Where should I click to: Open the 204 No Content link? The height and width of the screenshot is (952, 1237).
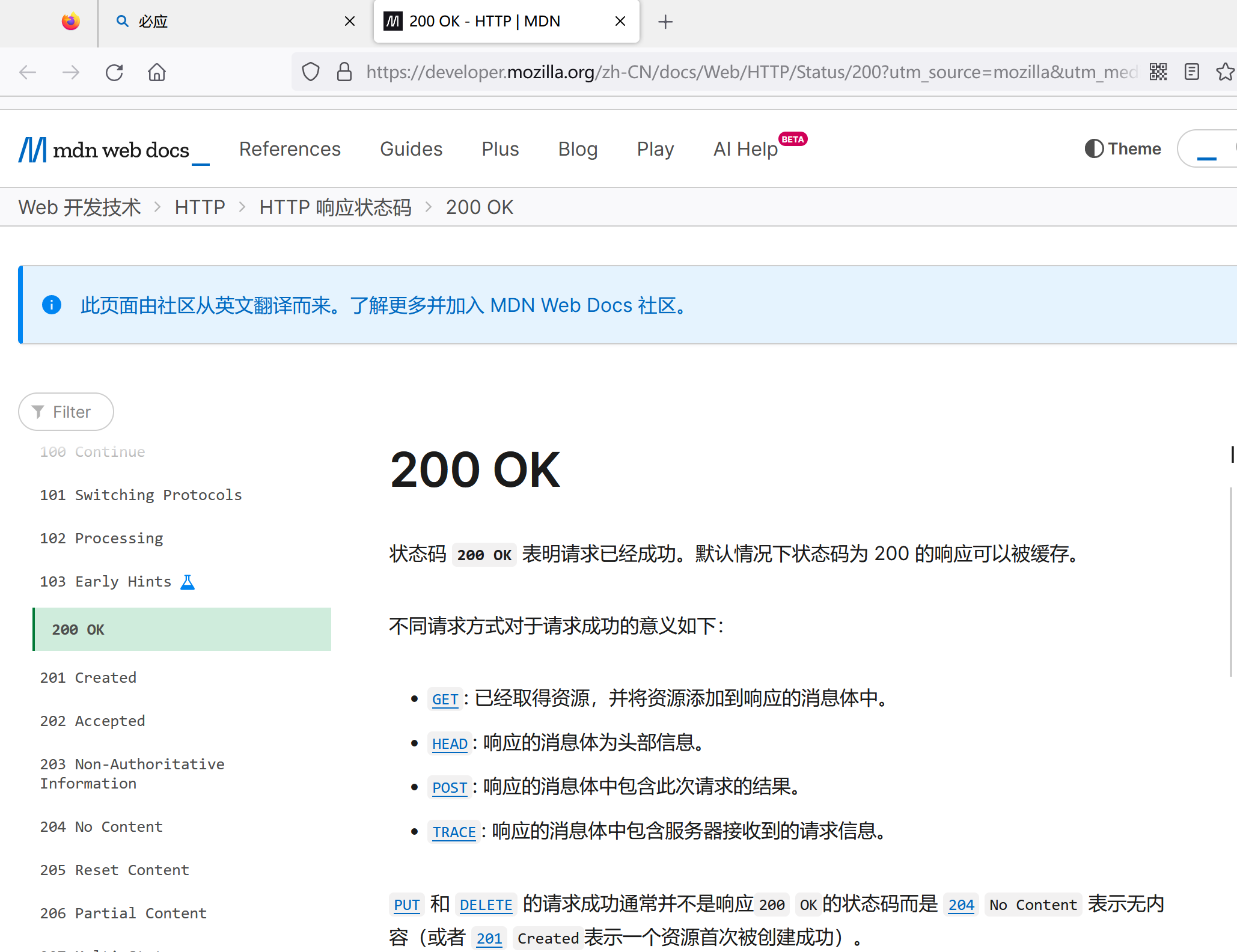pyautogui.click(x=961, y=905)
